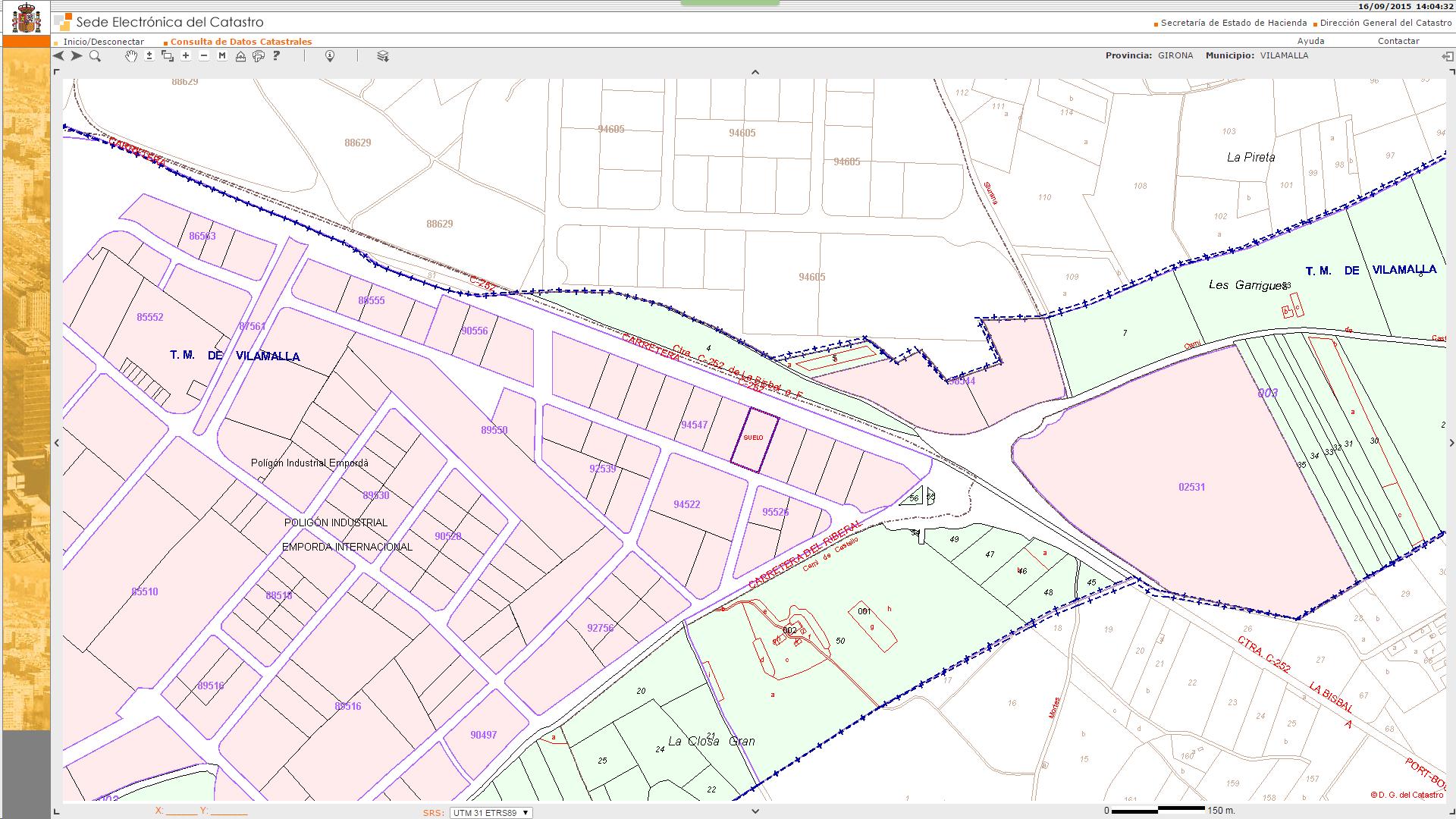Pan map east with right arrow
Image resolution: width=1456 pixels, height=819 pixels.
1451,444
